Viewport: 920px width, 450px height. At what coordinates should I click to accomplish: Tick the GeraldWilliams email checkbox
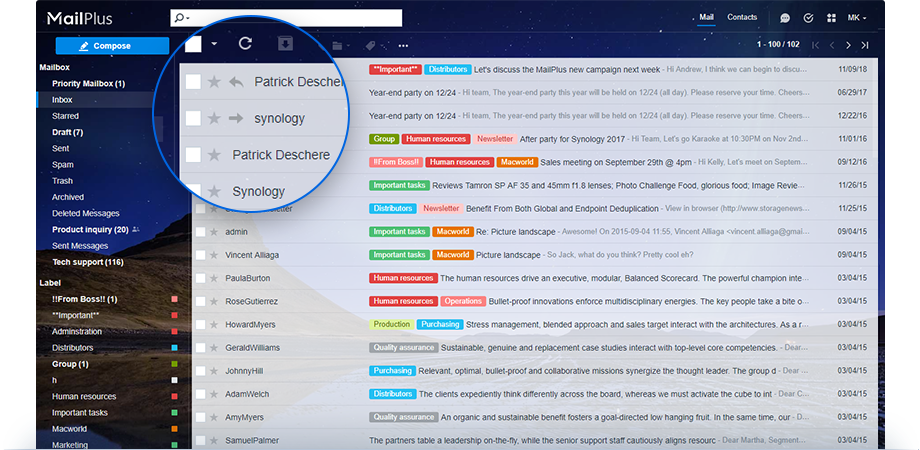[x=201, y=347]
